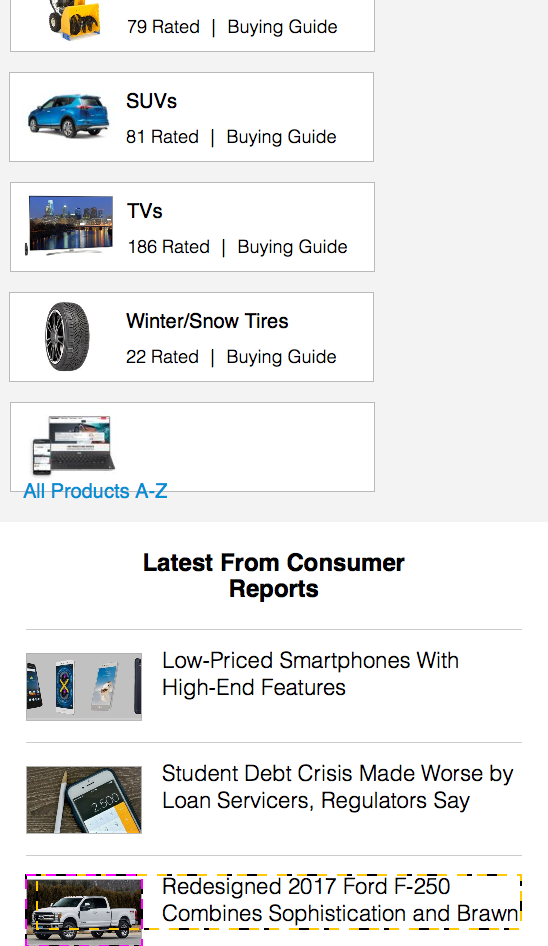Open the TVs category heading
548x946 pixels.
(x=145, y=211)
